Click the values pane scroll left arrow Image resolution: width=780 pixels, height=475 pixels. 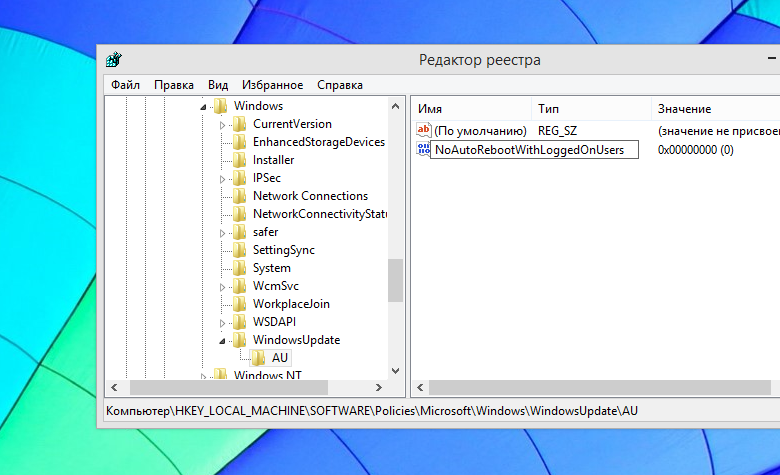420,387
